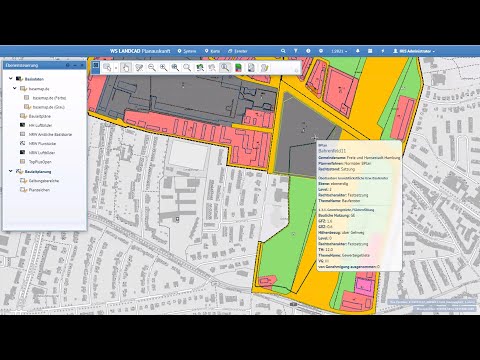Toggle HH Luftbilder layer visibility
480x360 pixels.
[x=22, y=125]
